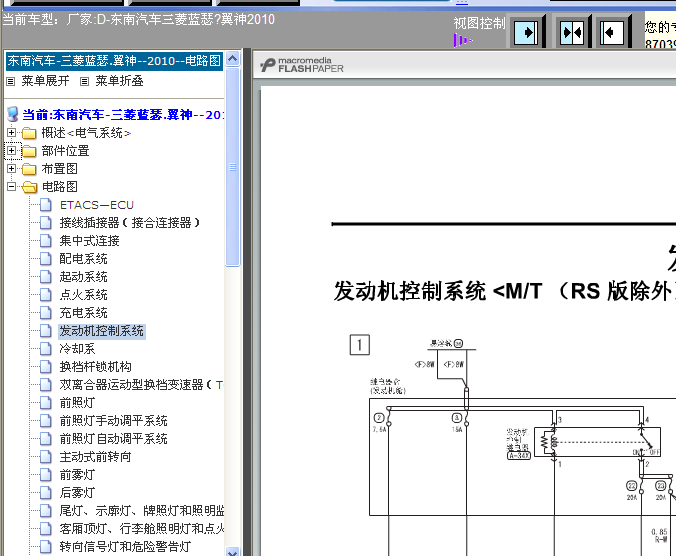Image resolution: width=676 pixels, height=556 pixels.
Task: Open the 主动式前转向 diagram
Action: [96, 457]
